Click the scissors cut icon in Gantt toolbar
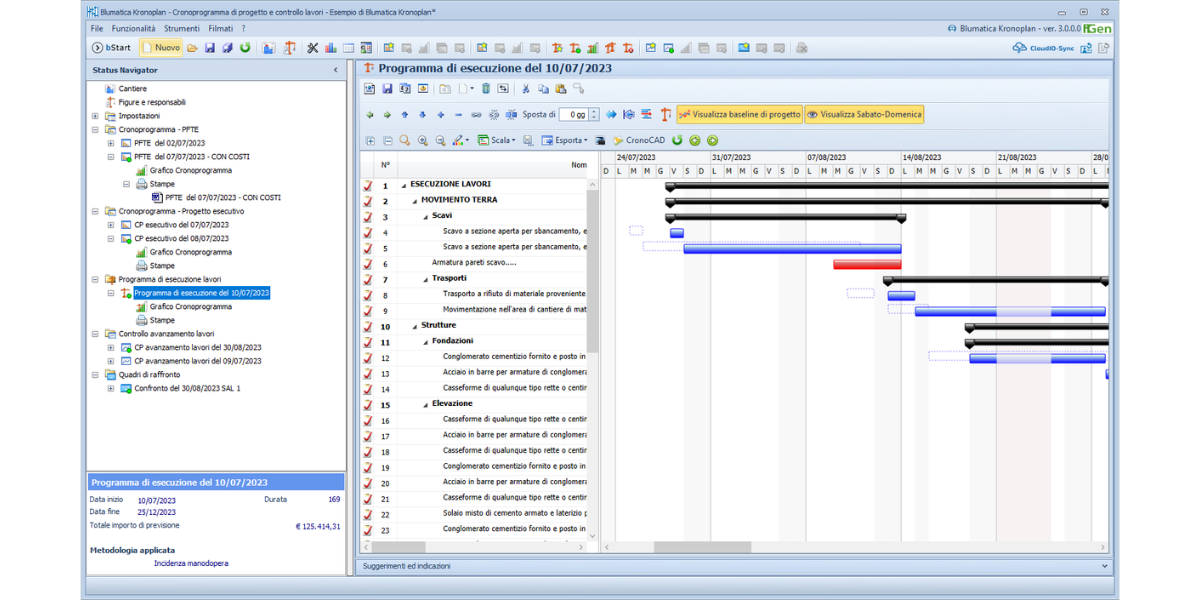This screenshot has width=1200, height=600. [526, 89]
